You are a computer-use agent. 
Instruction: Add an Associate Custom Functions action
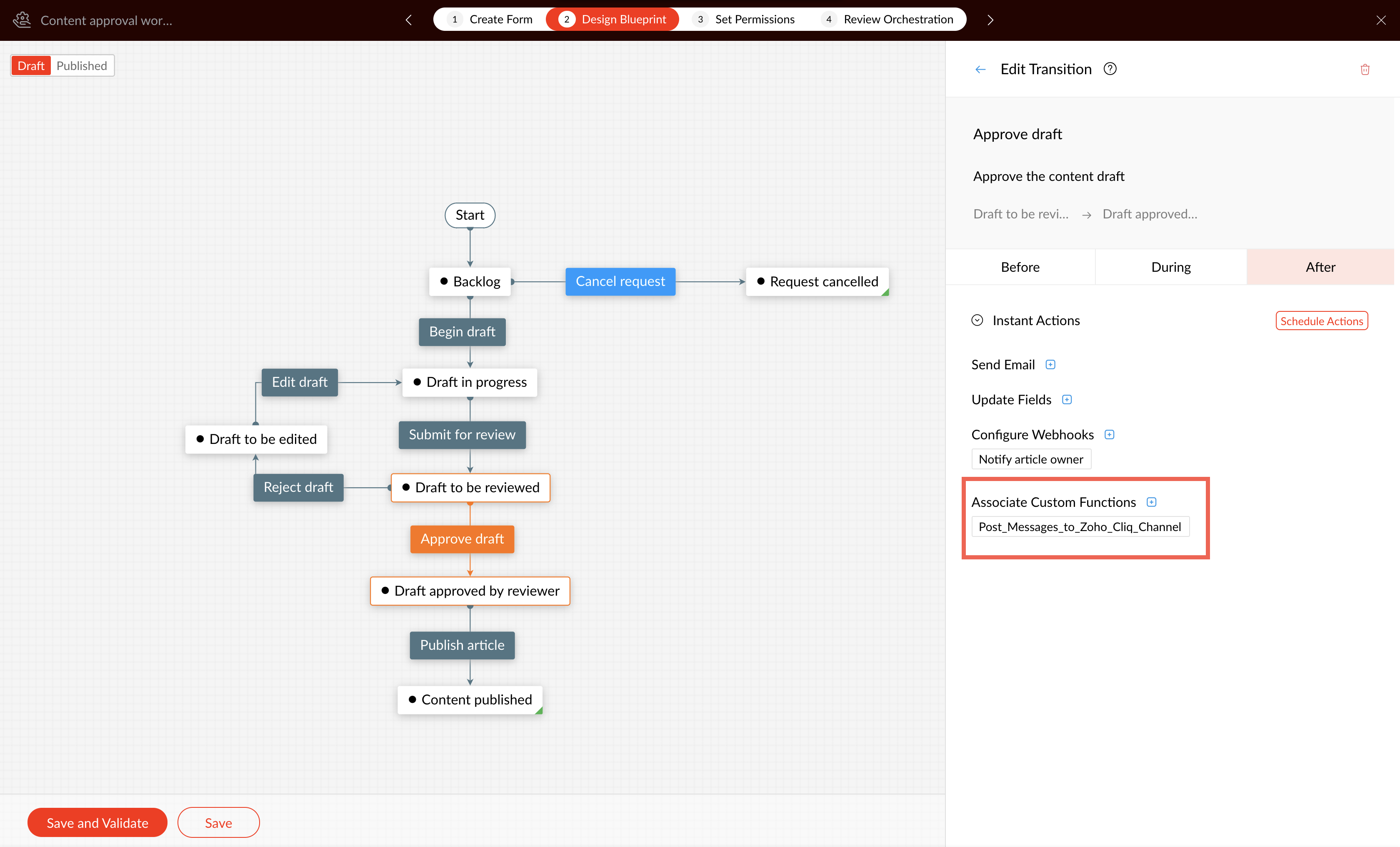coord(1151,502)
